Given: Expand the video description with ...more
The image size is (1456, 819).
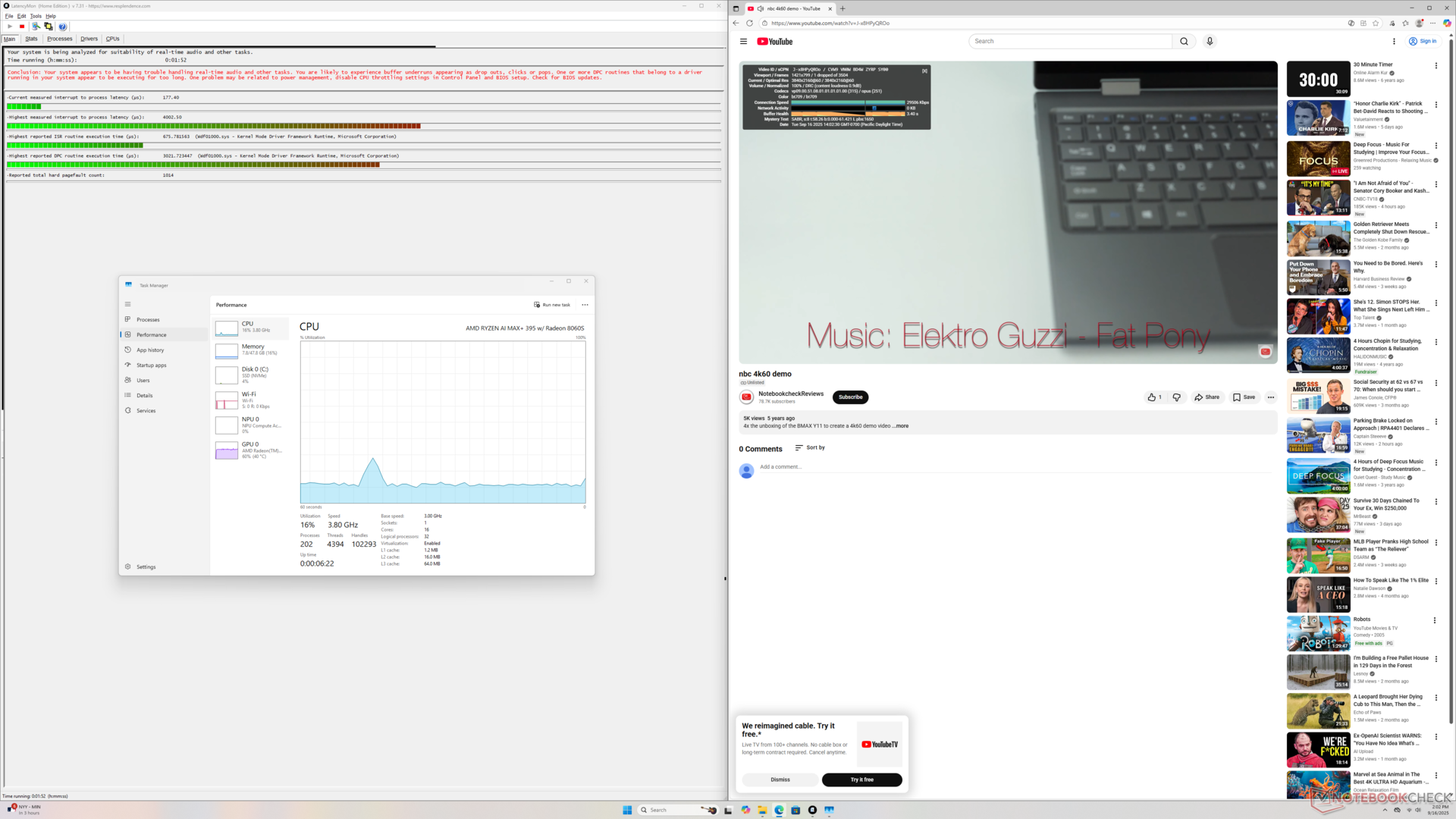Looking at the screenshot, I should point(901,426).
